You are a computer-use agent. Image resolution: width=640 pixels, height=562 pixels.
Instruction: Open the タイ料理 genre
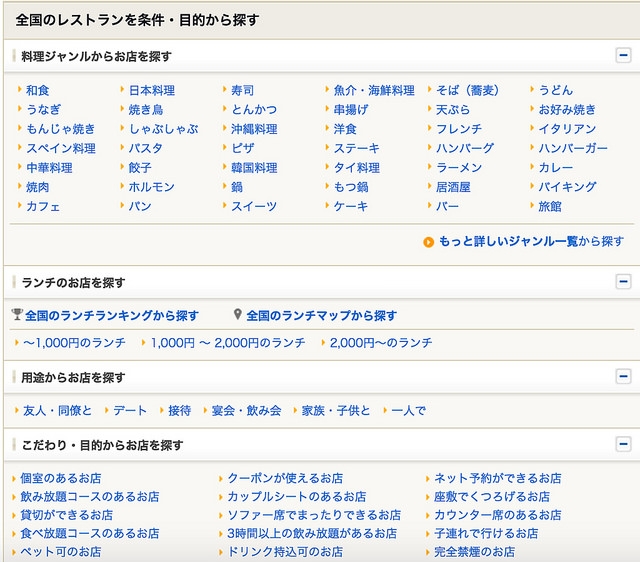point(357,168)
